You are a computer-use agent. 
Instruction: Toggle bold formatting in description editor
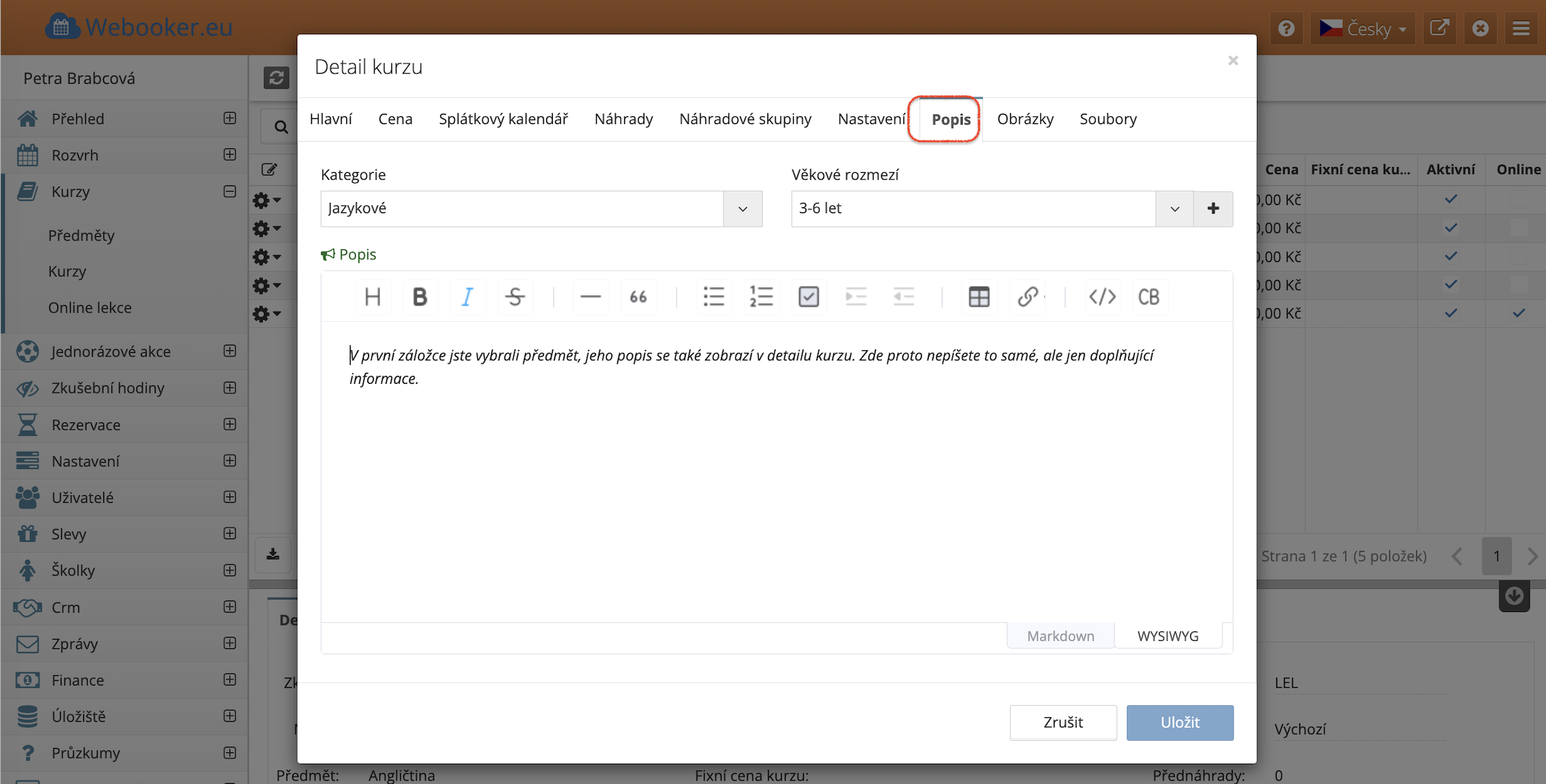(x=419, y=297)
